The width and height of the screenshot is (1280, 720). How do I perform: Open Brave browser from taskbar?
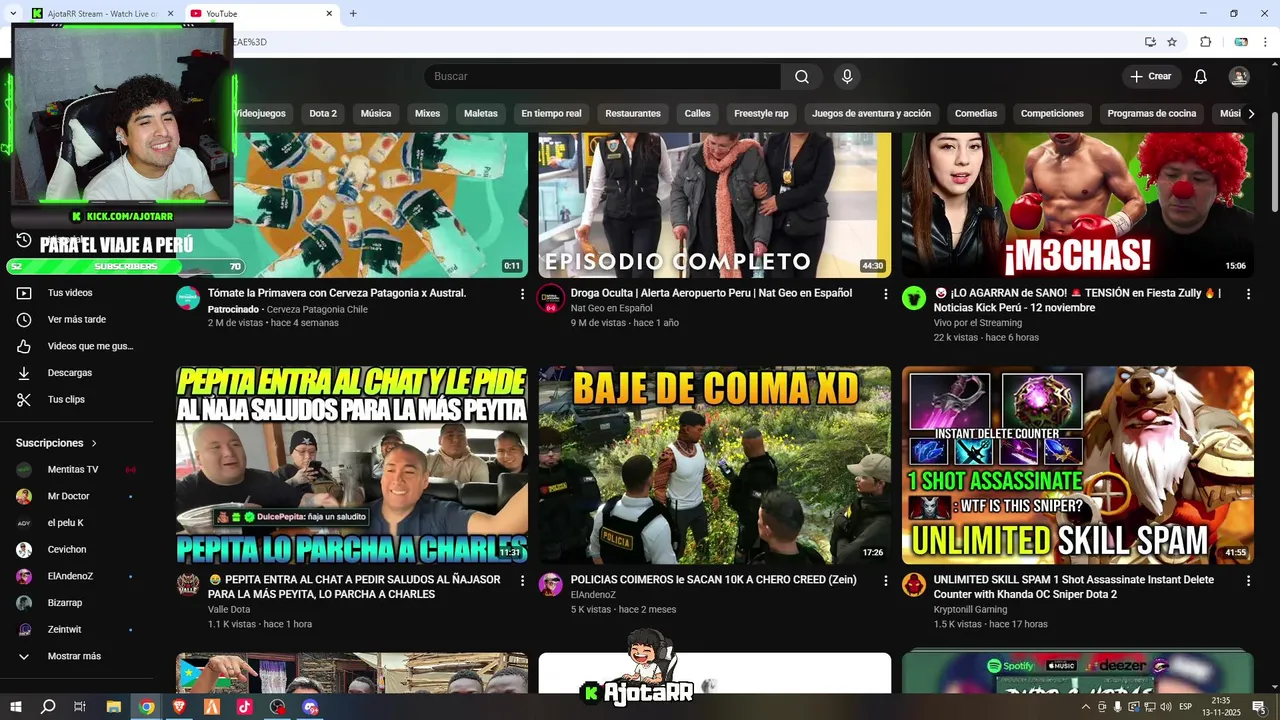179,707
